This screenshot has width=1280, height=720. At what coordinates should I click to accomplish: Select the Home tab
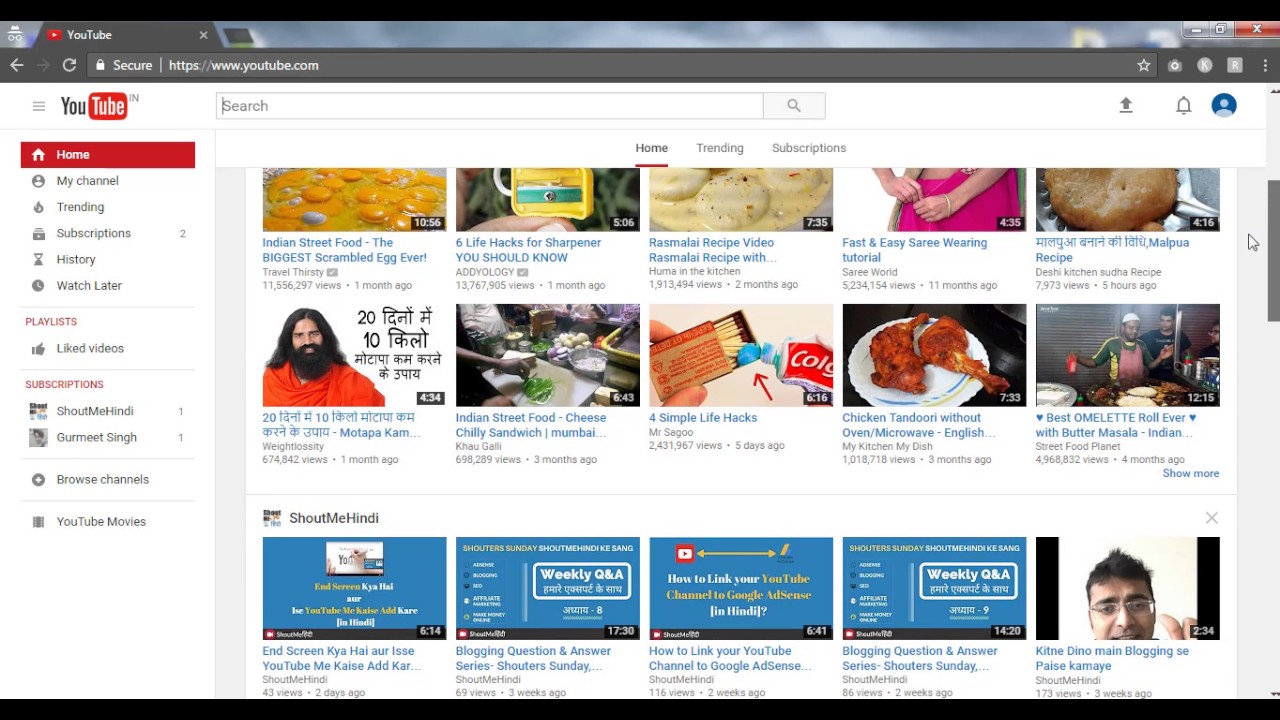[x=652, y=148]
